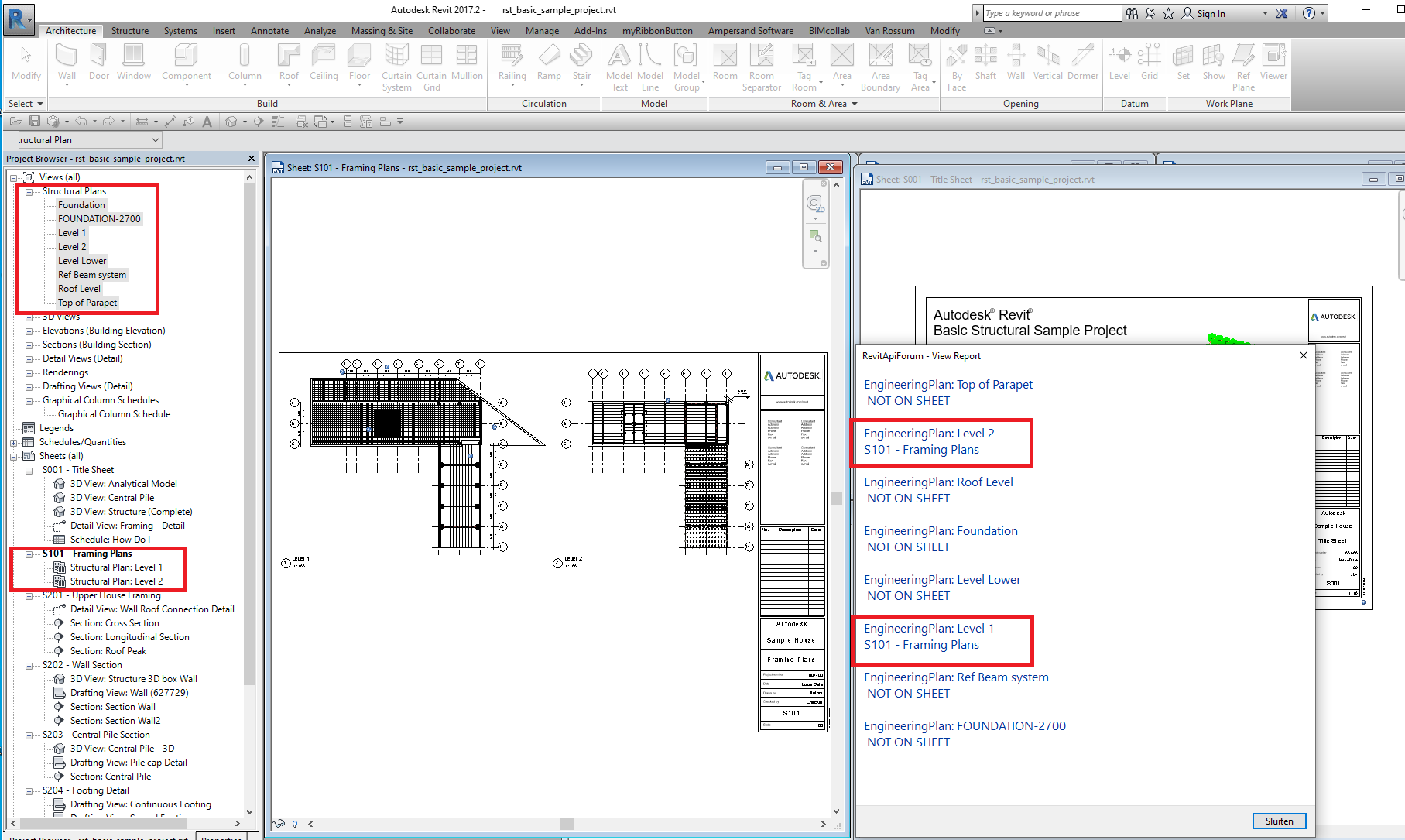The height and width of the screenshot is (840, 1405).
Task: Open the Structural Plan type selector dropdown
Action: click(154, 139)
